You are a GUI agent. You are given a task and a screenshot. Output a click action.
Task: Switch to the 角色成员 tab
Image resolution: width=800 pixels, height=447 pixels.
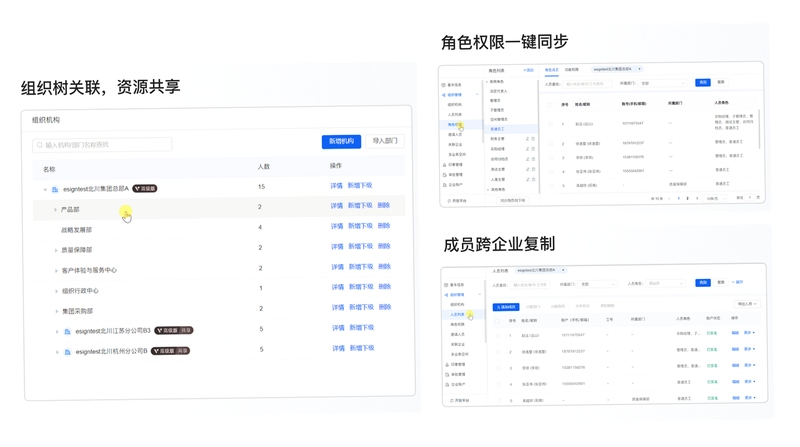[552, 70]
